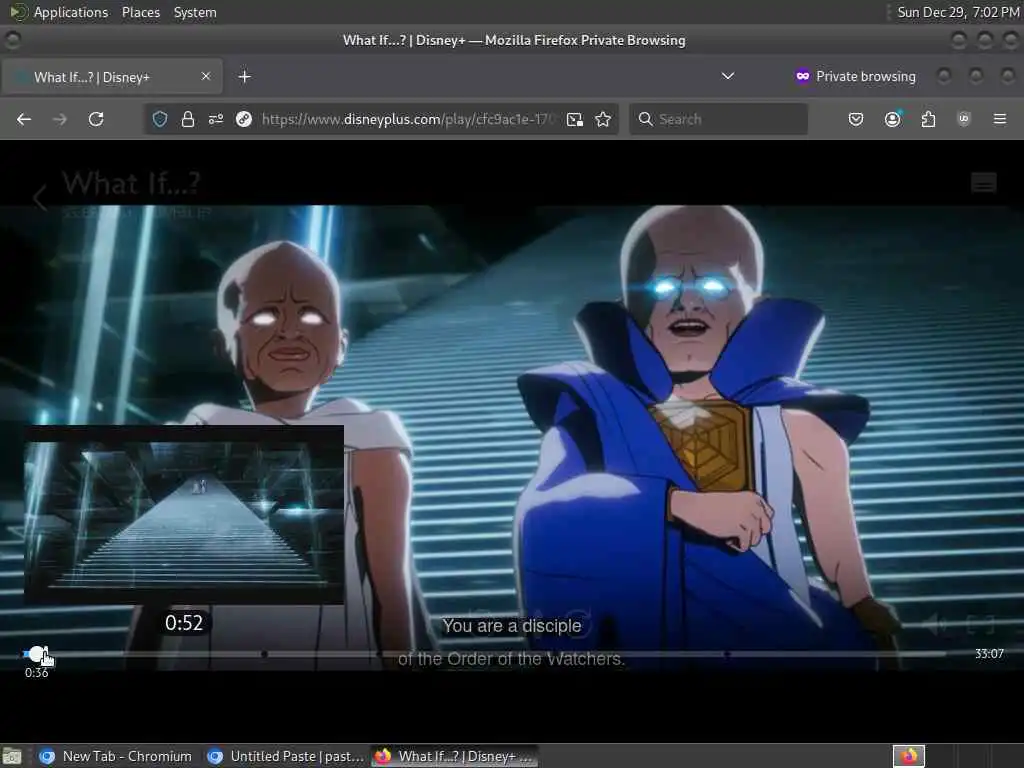Click the Private browsing indicator
Viewport: 1024px width, 768px height.
[x=855, y=76]
